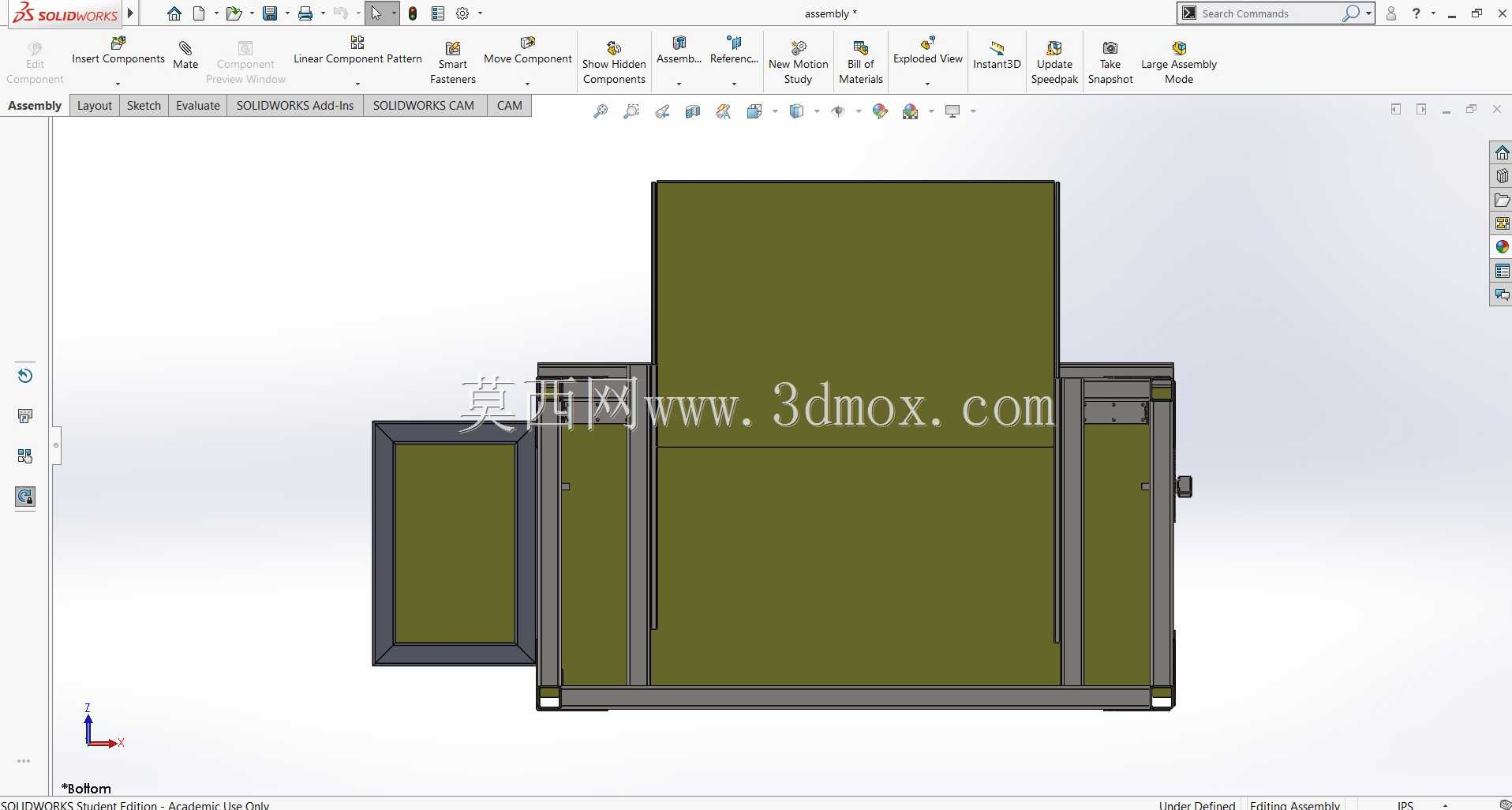Expand the SOLIDWORKS menu flyout arrow
Screen dimensions: 1512x810
(131, 13)
